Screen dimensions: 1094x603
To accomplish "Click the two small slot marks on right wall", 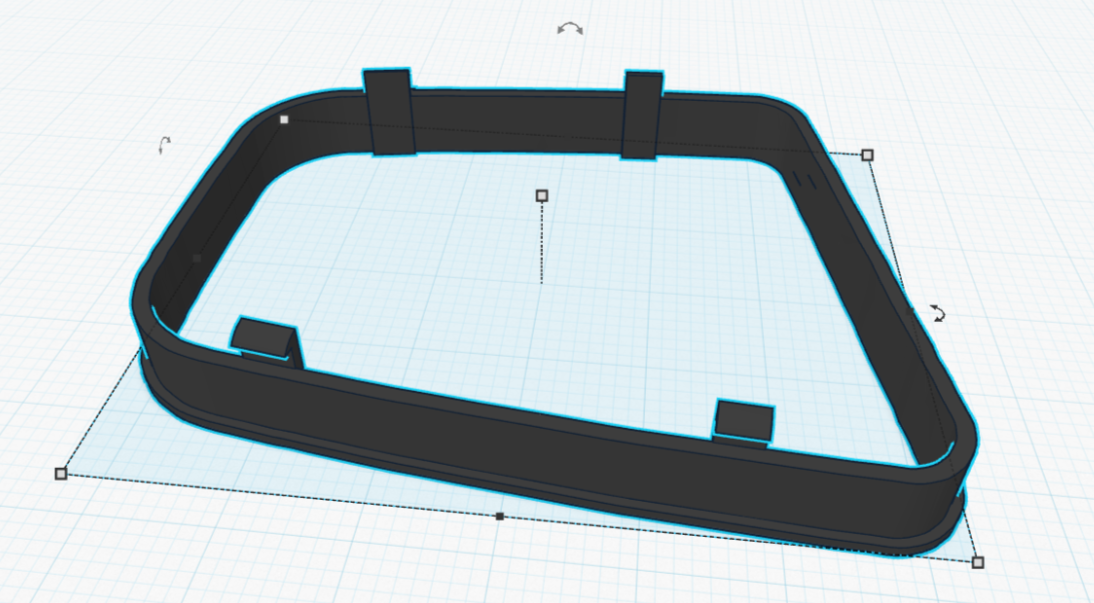I will point(804,180).
